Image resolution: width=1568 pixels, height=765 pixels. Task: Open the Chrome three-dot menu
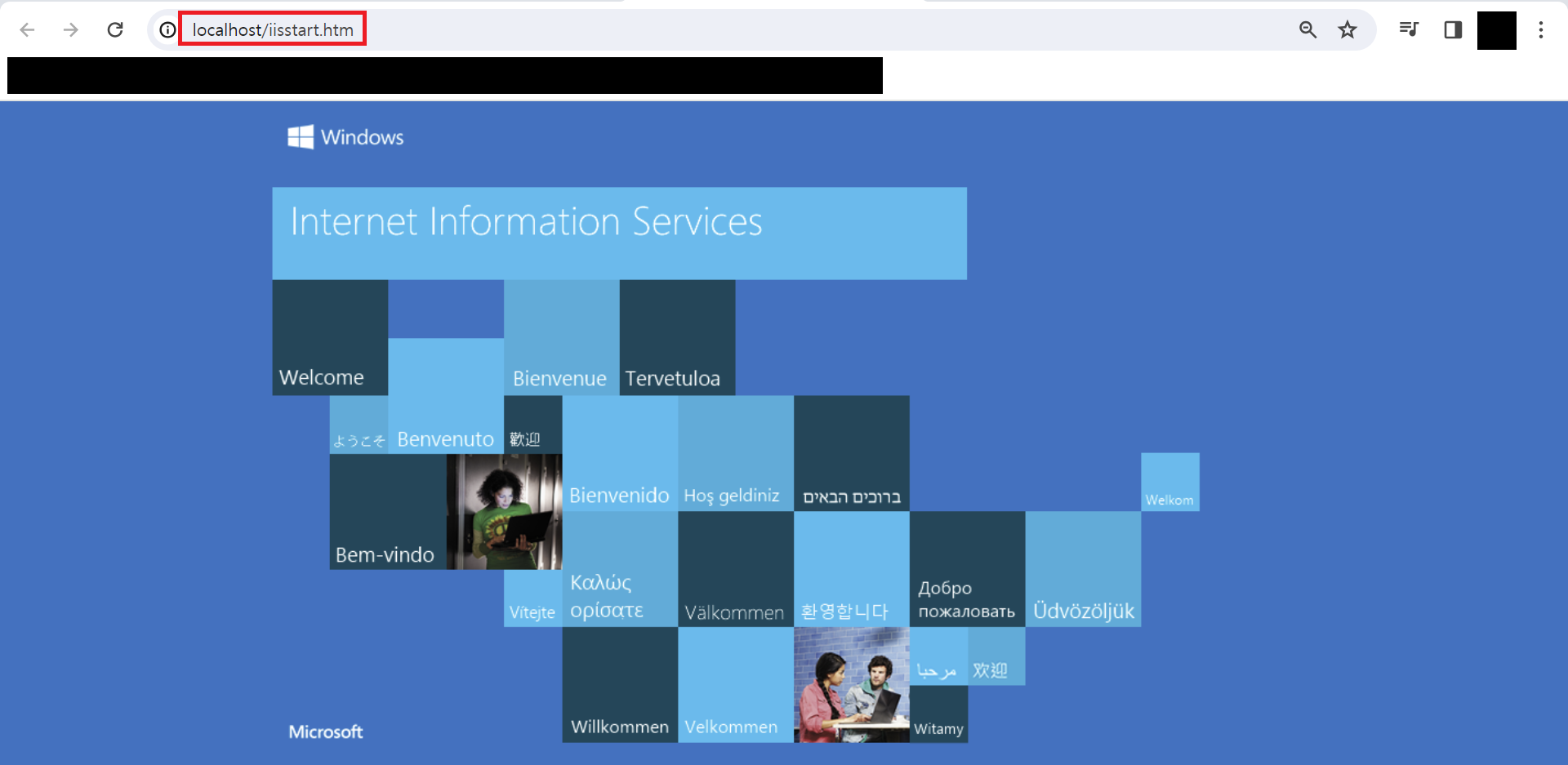1541,30
